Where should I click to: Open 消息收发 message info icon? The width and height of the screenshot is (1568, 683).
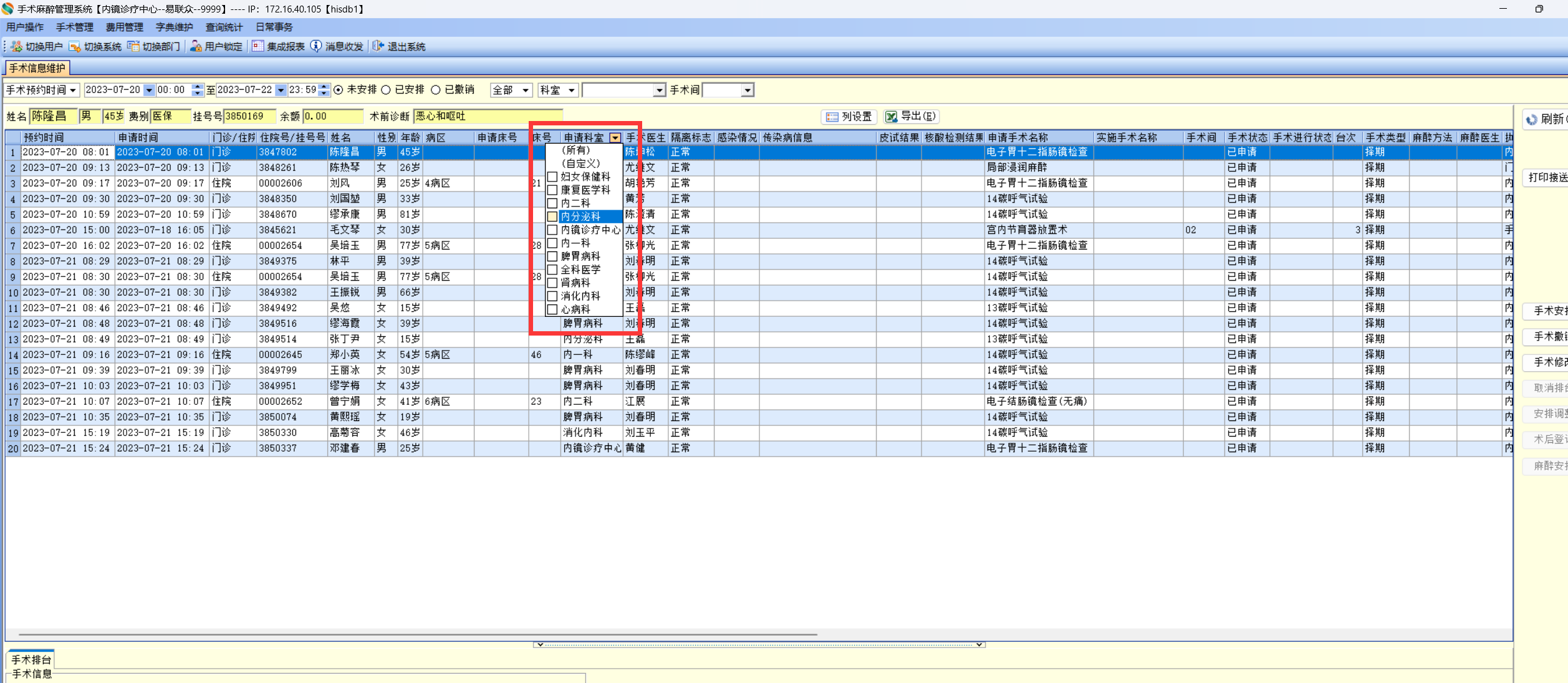pyautogui.click(x=316, y=47)
